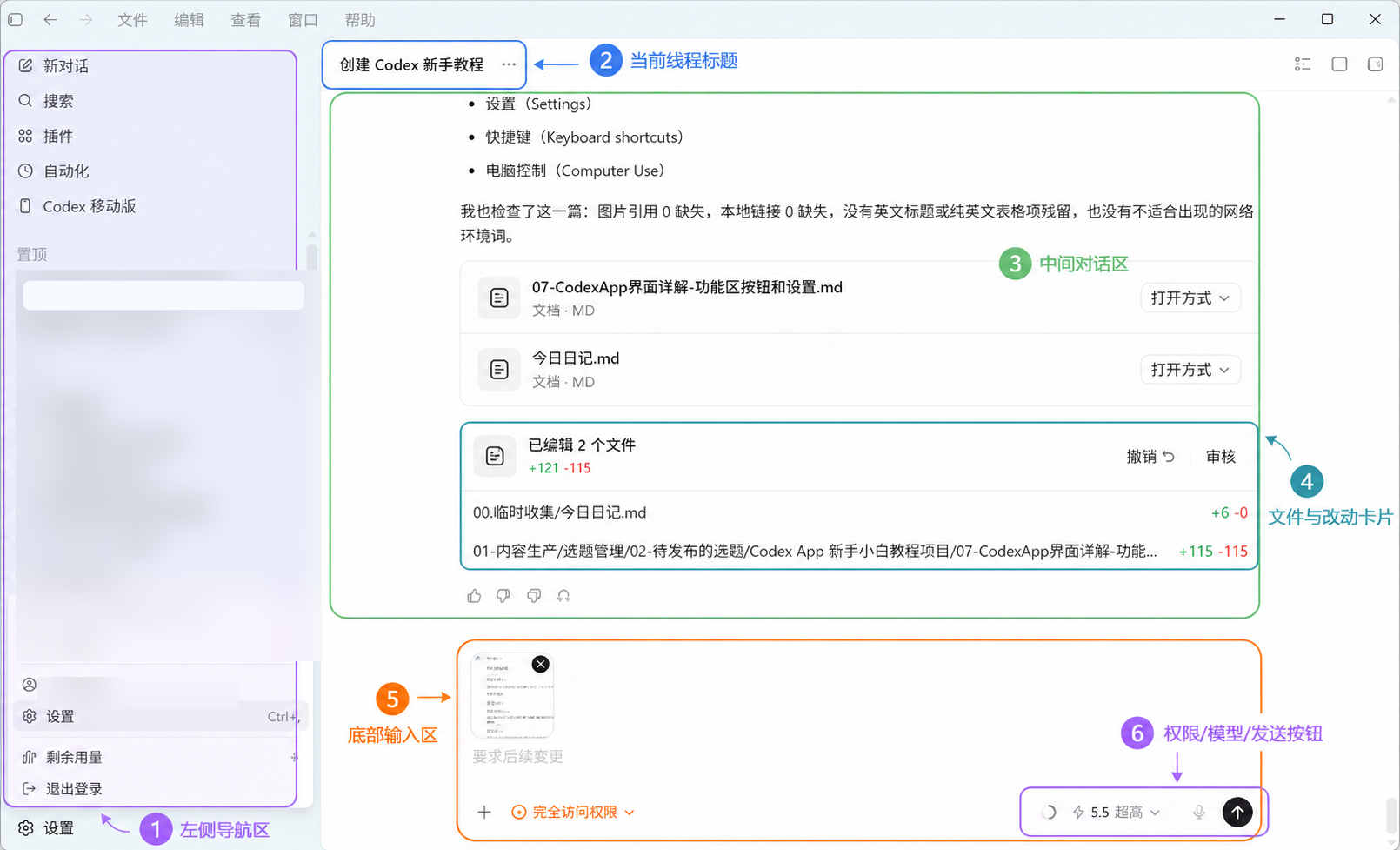Open the attached screenshot thumbnail in the input box
The width and height of the screenshot is (1400, 850).
click(x=510, y=696)
